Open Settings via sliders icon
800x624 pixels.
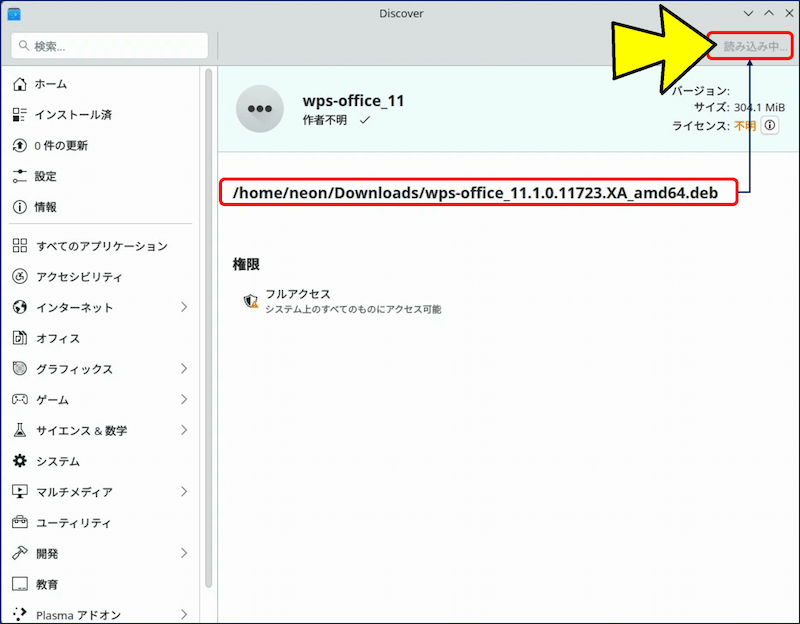pyautogui.click(x=20, y=176)
